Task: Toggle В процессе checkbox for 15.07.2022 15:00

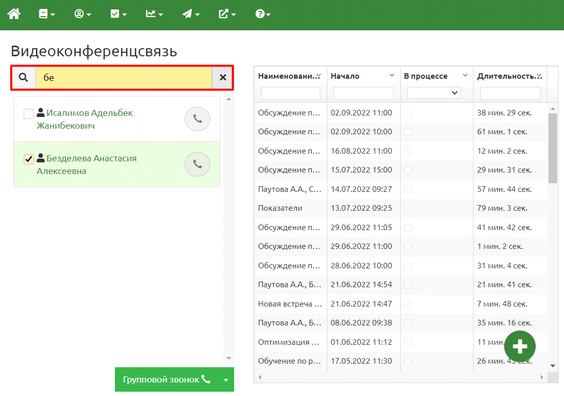Action: [x=408, y=170]
